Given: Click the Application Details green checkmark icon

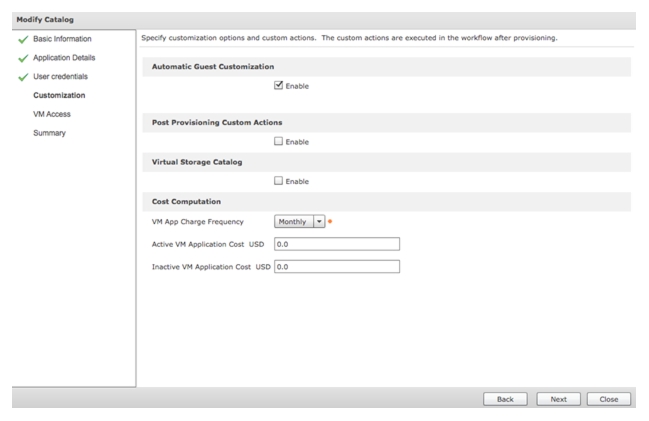Looking at the screenshot, I should tap(23, 58).
